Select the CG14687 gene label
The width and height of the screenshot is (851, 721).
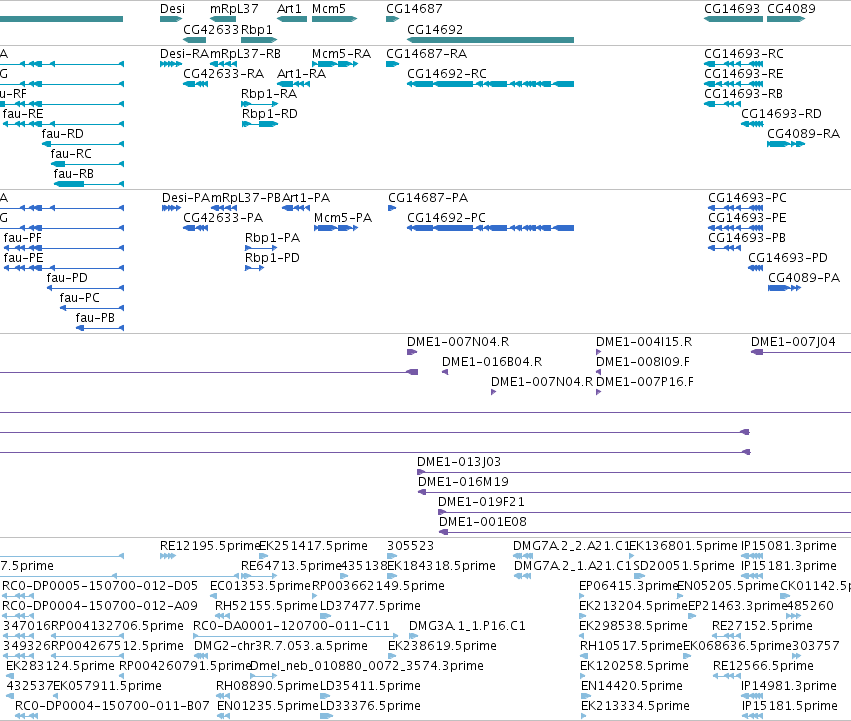tap(414, 9)
